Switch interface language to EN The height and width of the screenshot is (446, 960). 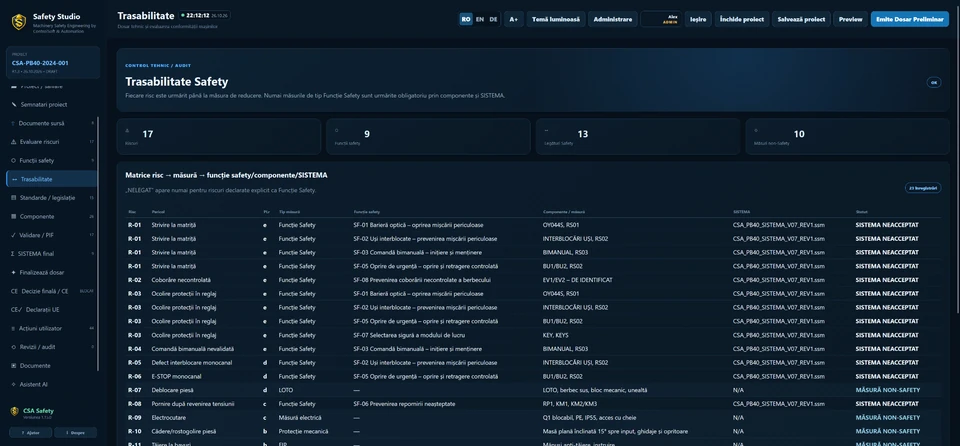(479, 19)
